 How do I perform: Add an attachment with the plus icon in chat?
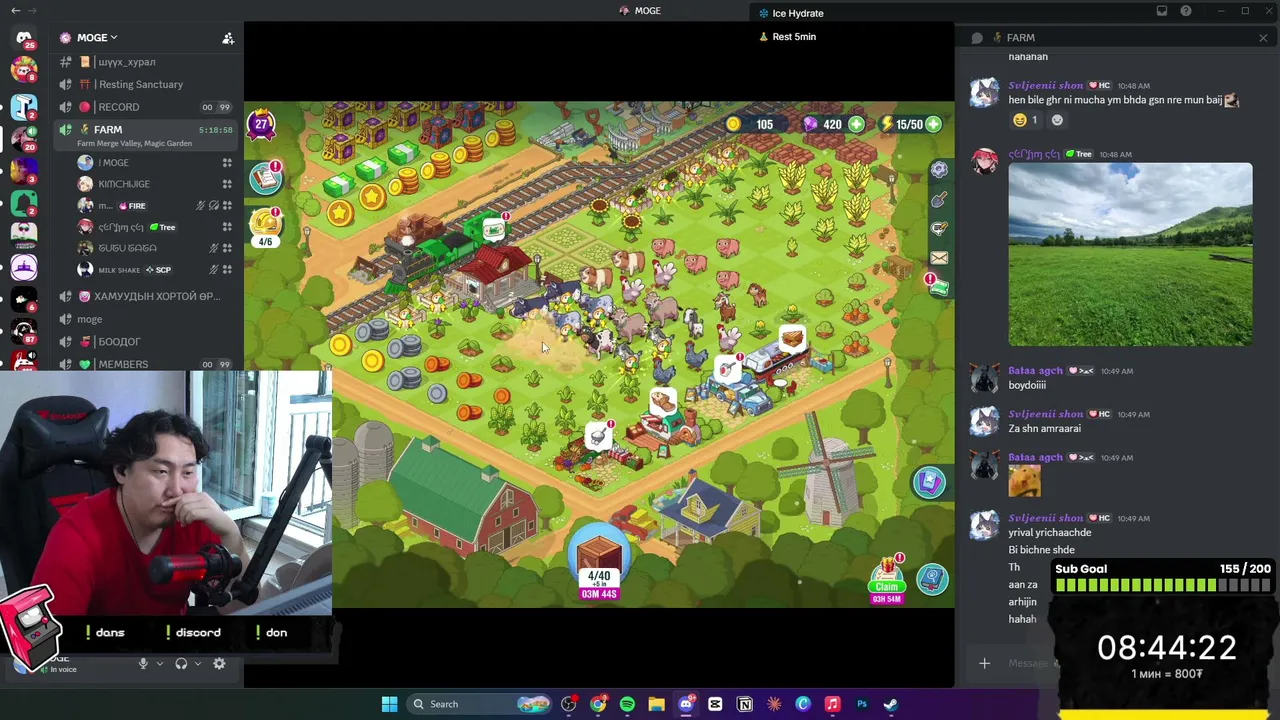[984, 663]
